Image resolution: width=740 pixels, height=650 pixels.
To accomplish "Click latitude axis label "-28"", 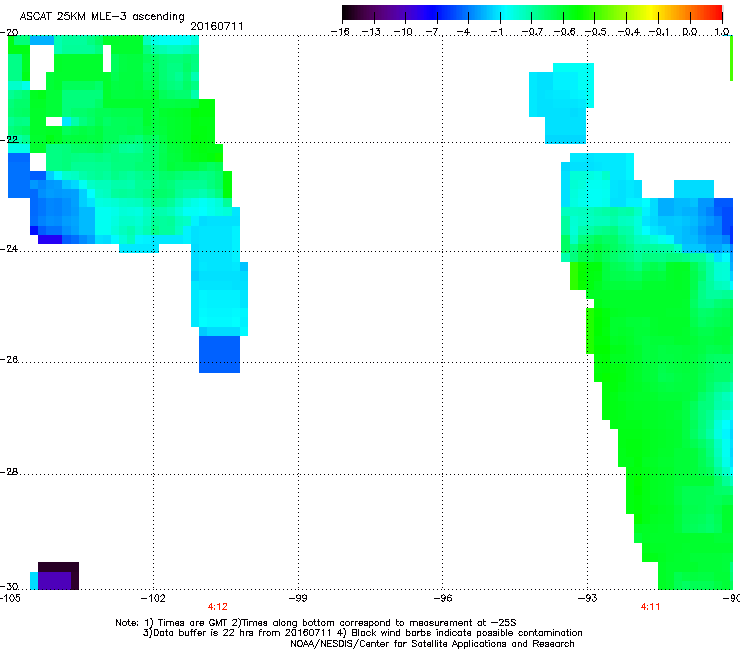I will click(x=9, y=472).
